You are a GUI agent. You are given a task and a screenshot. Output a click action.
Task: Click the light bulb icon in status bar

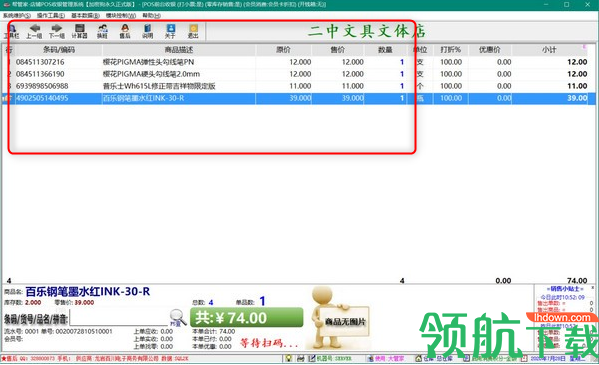289,359
